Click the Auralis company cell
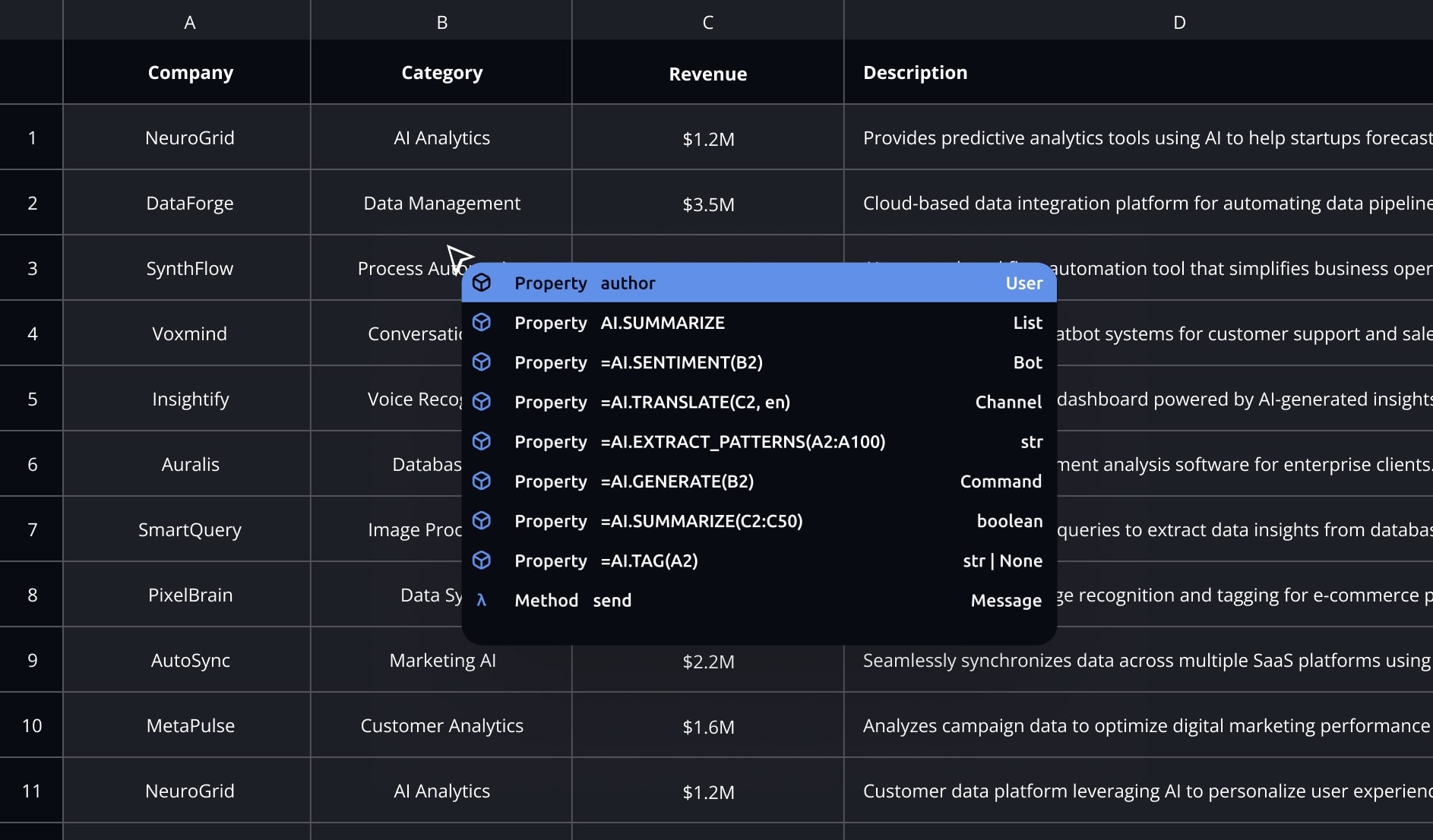Screen dimensions: 1433x840 click(187, 463)
